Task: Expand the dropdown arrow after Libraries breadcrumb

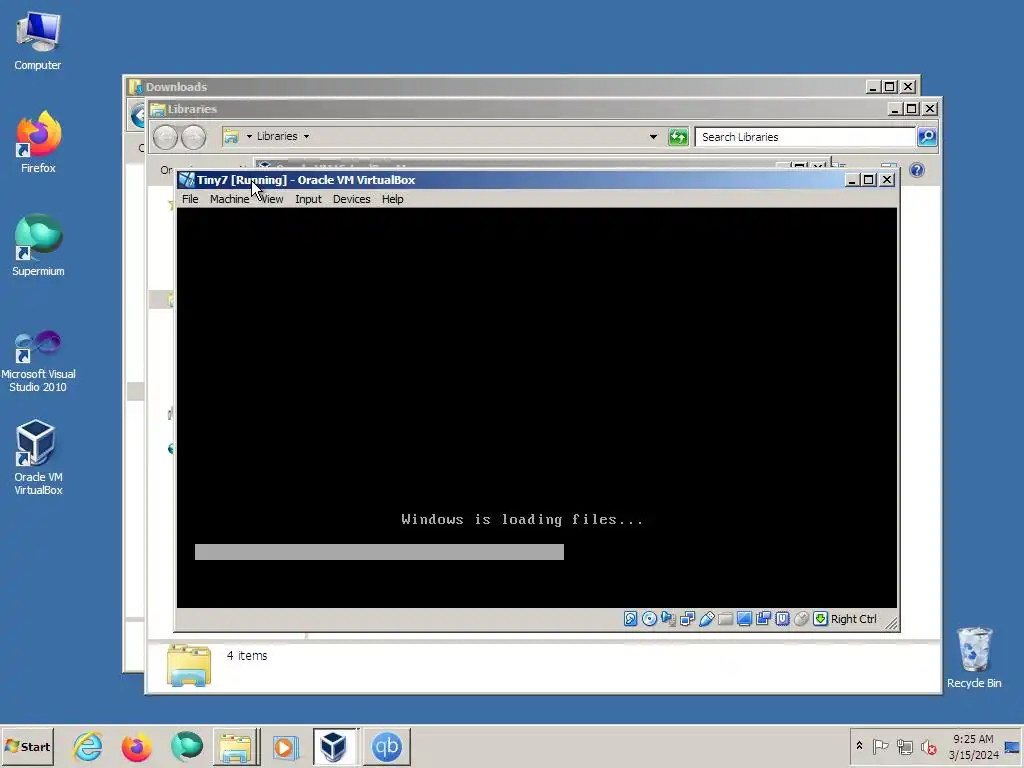Action: (x=306, y=136)
